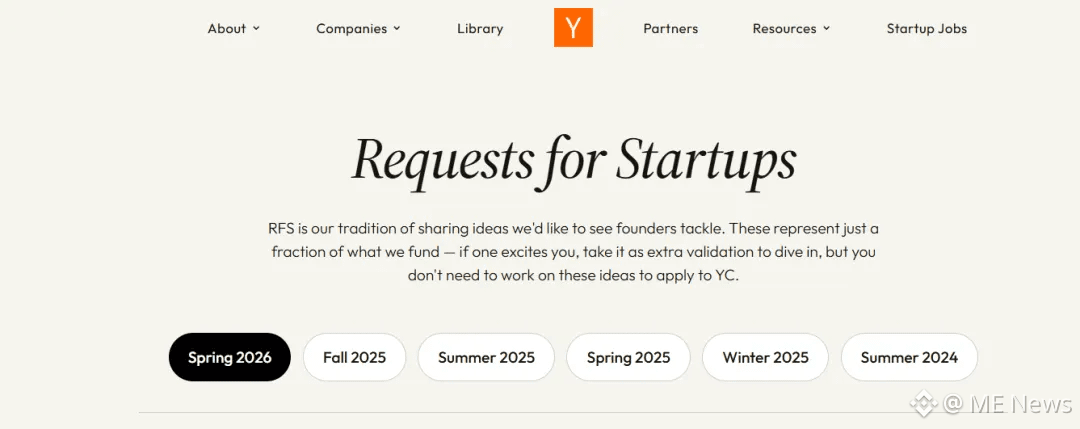Open the Companies dropdown arrow
This screenshot has width=1080, height=429.
tap(397, 29)
